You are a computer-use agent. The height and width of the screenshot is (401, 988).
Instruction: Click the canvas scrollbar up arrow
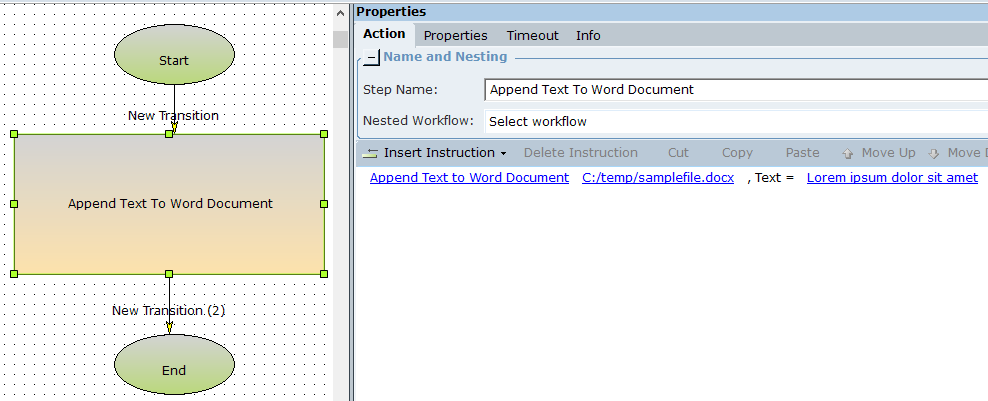tap(341, 11)
